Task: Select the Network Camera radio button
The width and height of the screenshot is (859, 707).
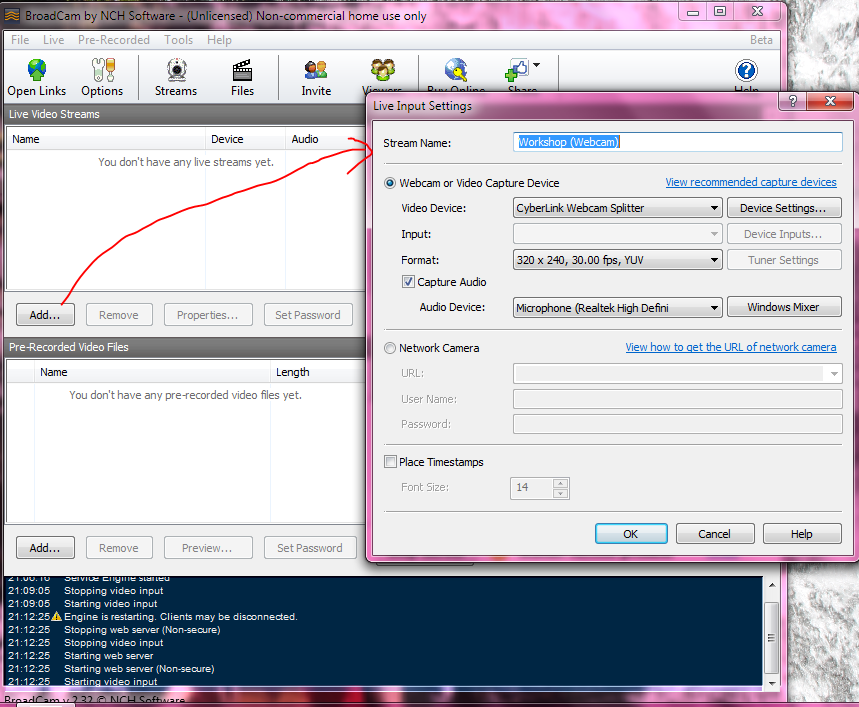Action: pyautogui.click(x=390, y=348)
